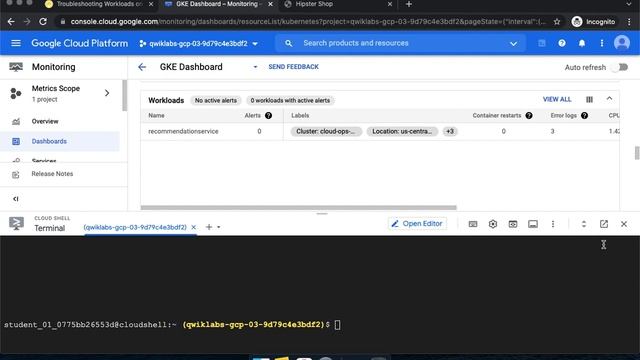Toggle the Cloud Shell on-screen keyboard icon
Screen dimensions: 640x360
[473, 224]
